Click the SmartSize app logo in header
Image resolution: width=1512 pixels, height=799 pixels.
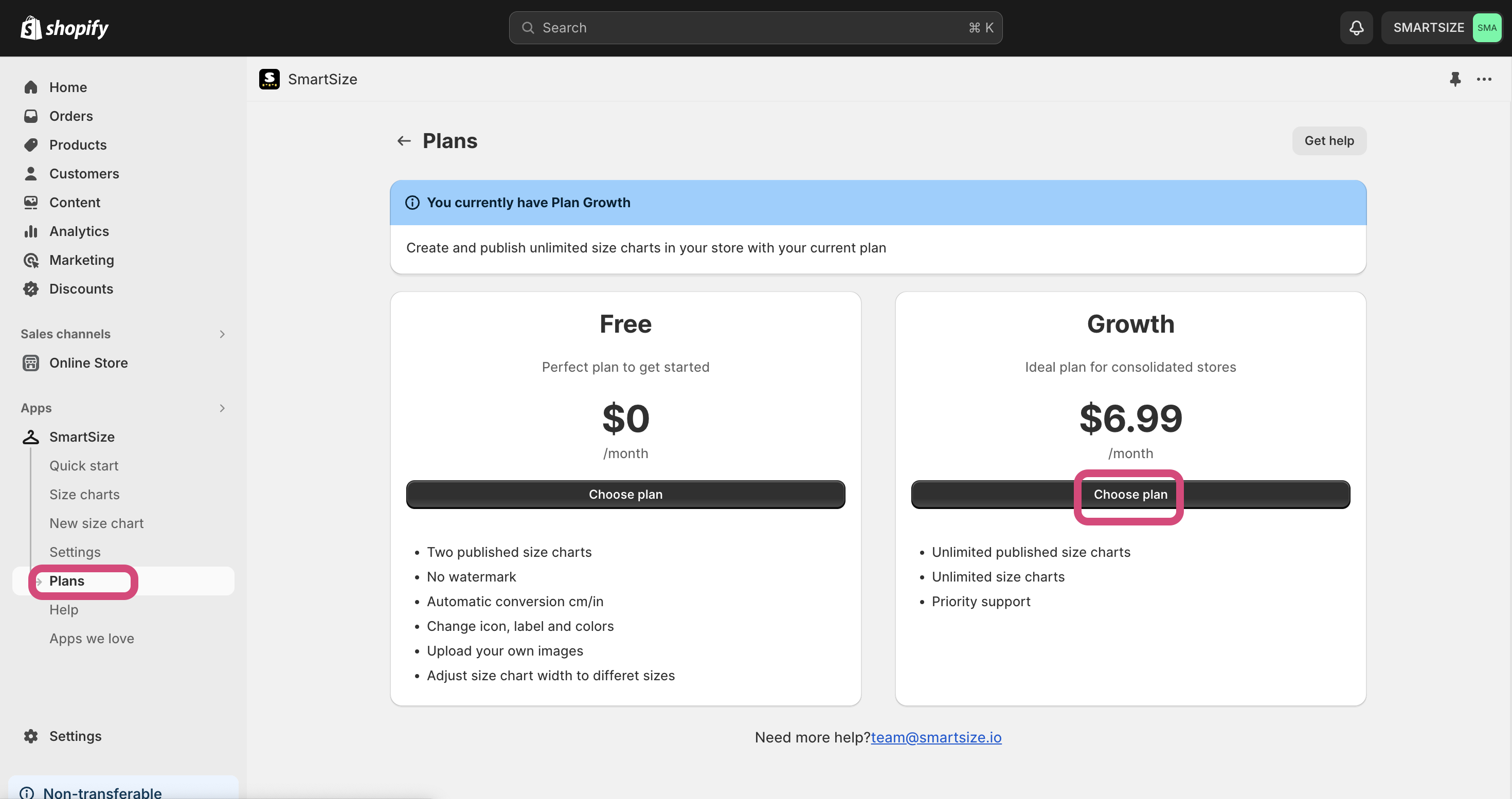269,79
